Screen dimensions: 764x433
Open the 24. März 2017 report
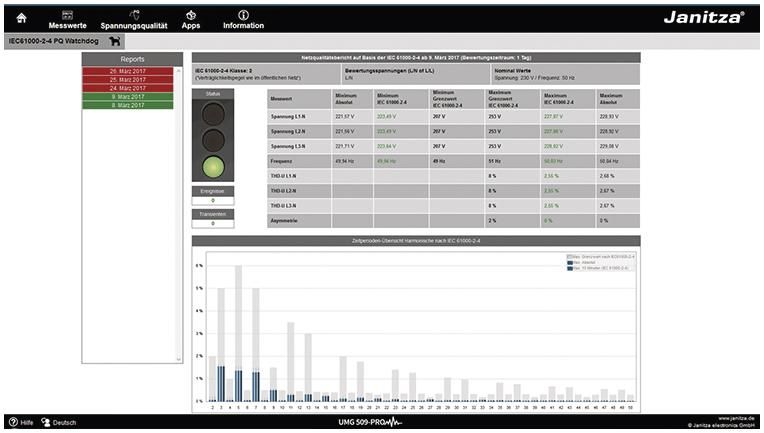click(128, 87)
